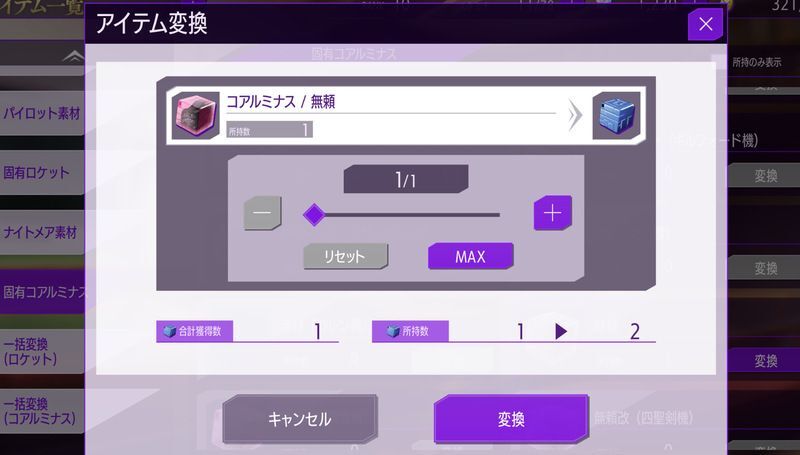Click the diamond handle on the quantity slider
The width and height of the screenshot is (800, 455).
click(314, 215)
